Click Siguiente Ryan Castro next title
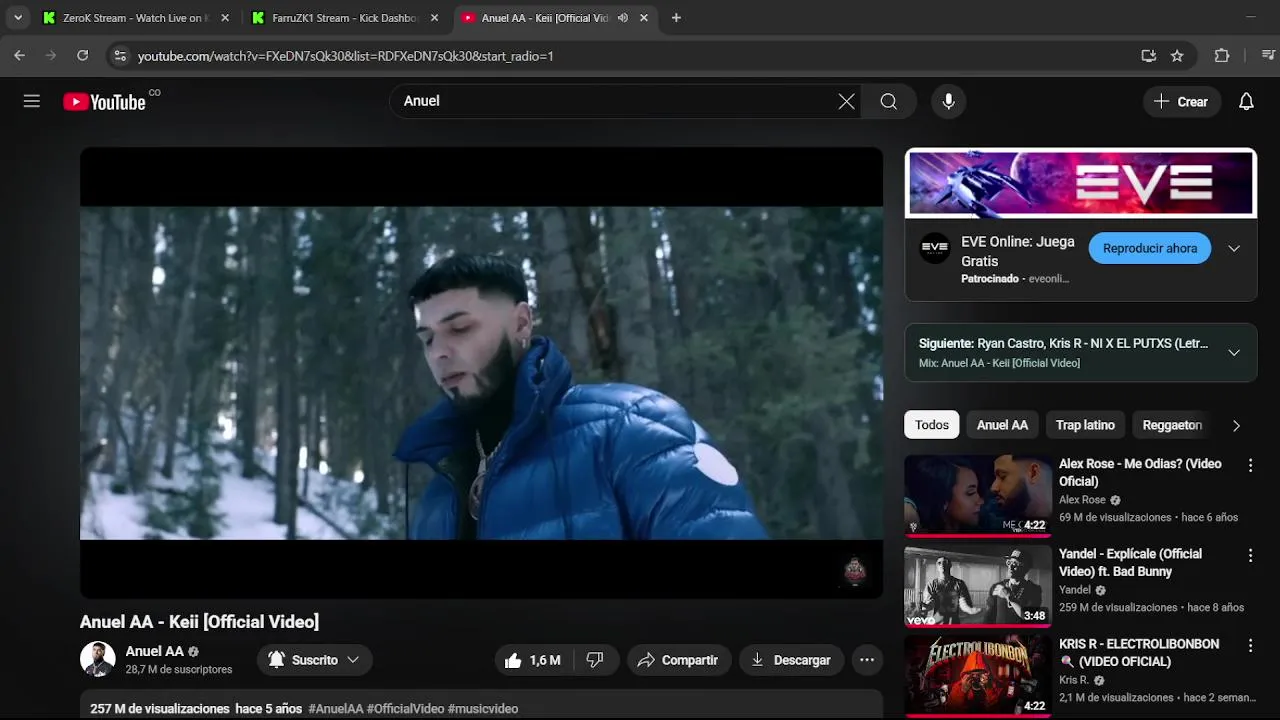 pos(1063,344)
